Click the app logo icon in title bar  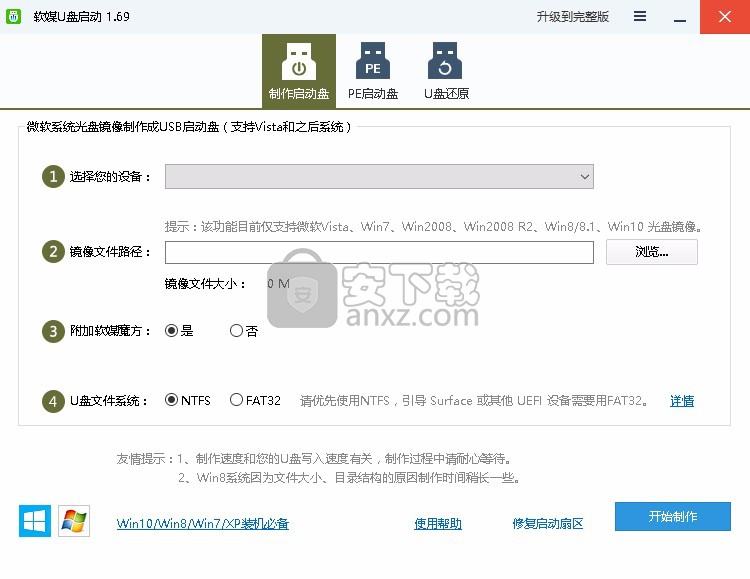(x=13, y=17)
